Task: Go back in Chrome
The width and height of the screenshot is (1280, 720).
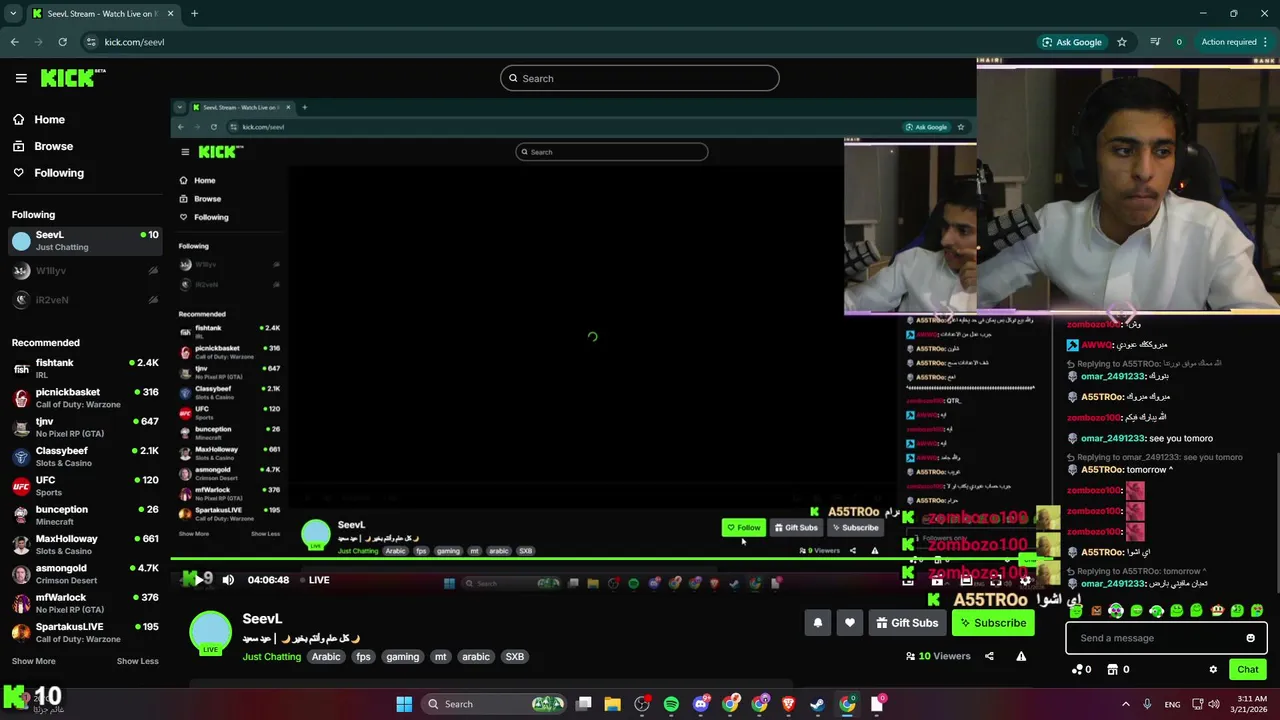Action: [14, 42]
